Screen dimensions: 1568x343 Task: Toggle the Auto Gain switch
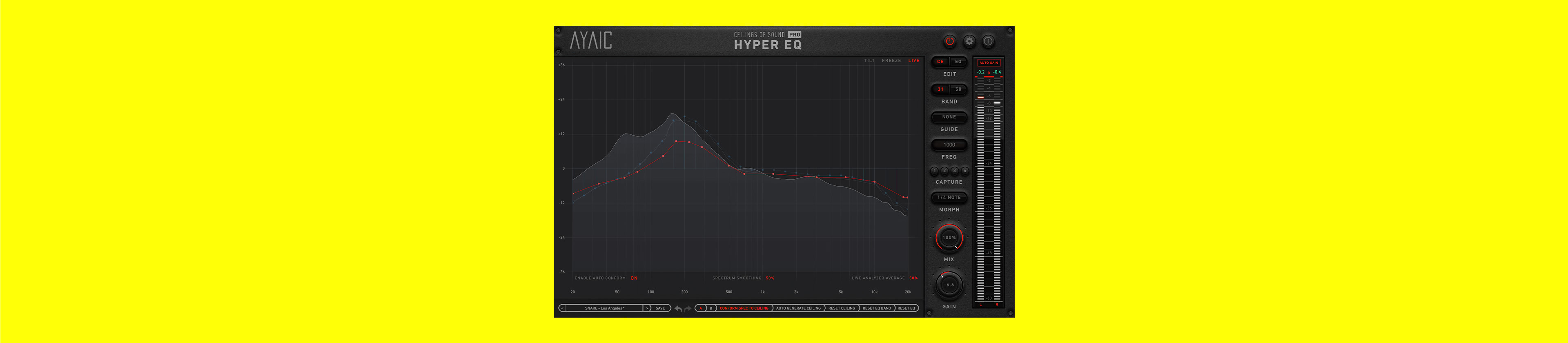[988, 62]
